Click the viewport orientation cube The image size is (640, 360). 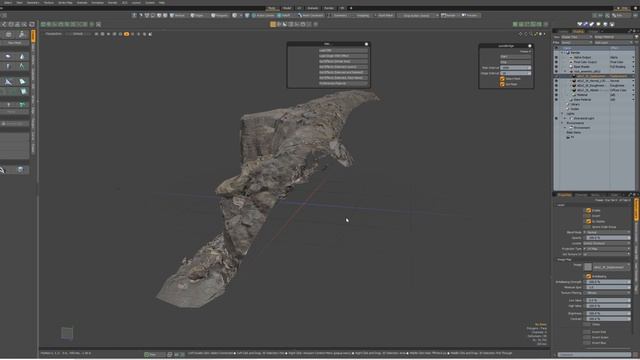click(x=67, y=333)
